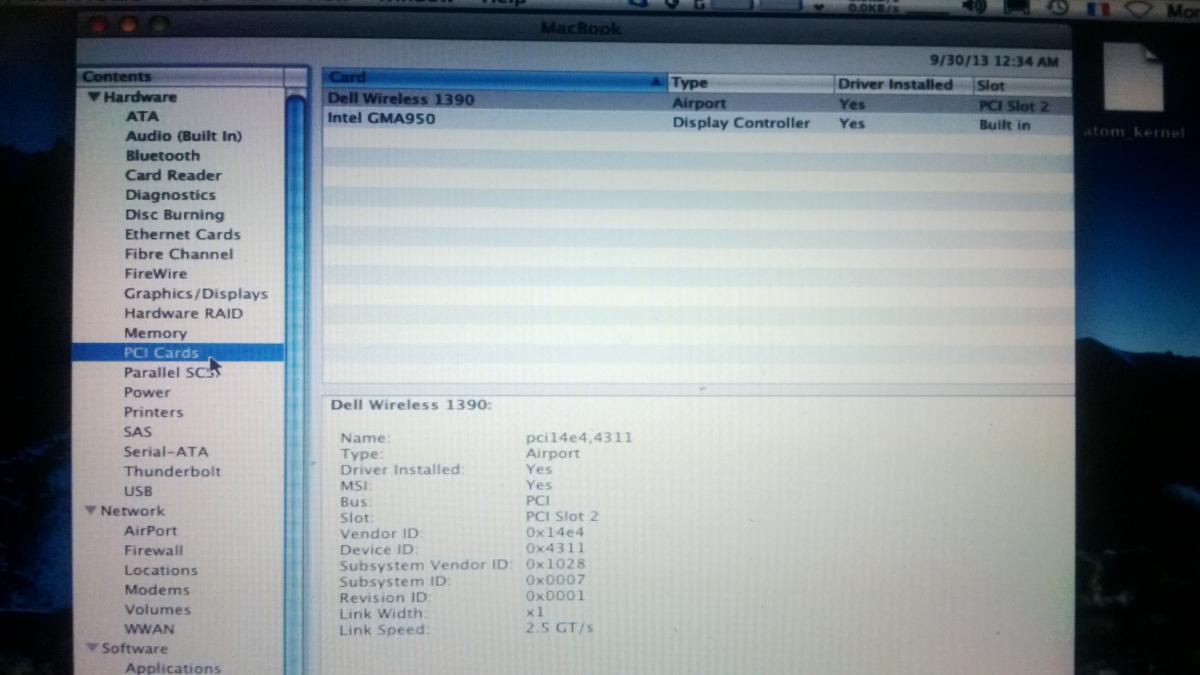Select Thunderbolt in the sidebar
This screenshot has width=1200, height=675.
[x=172, y=471]
